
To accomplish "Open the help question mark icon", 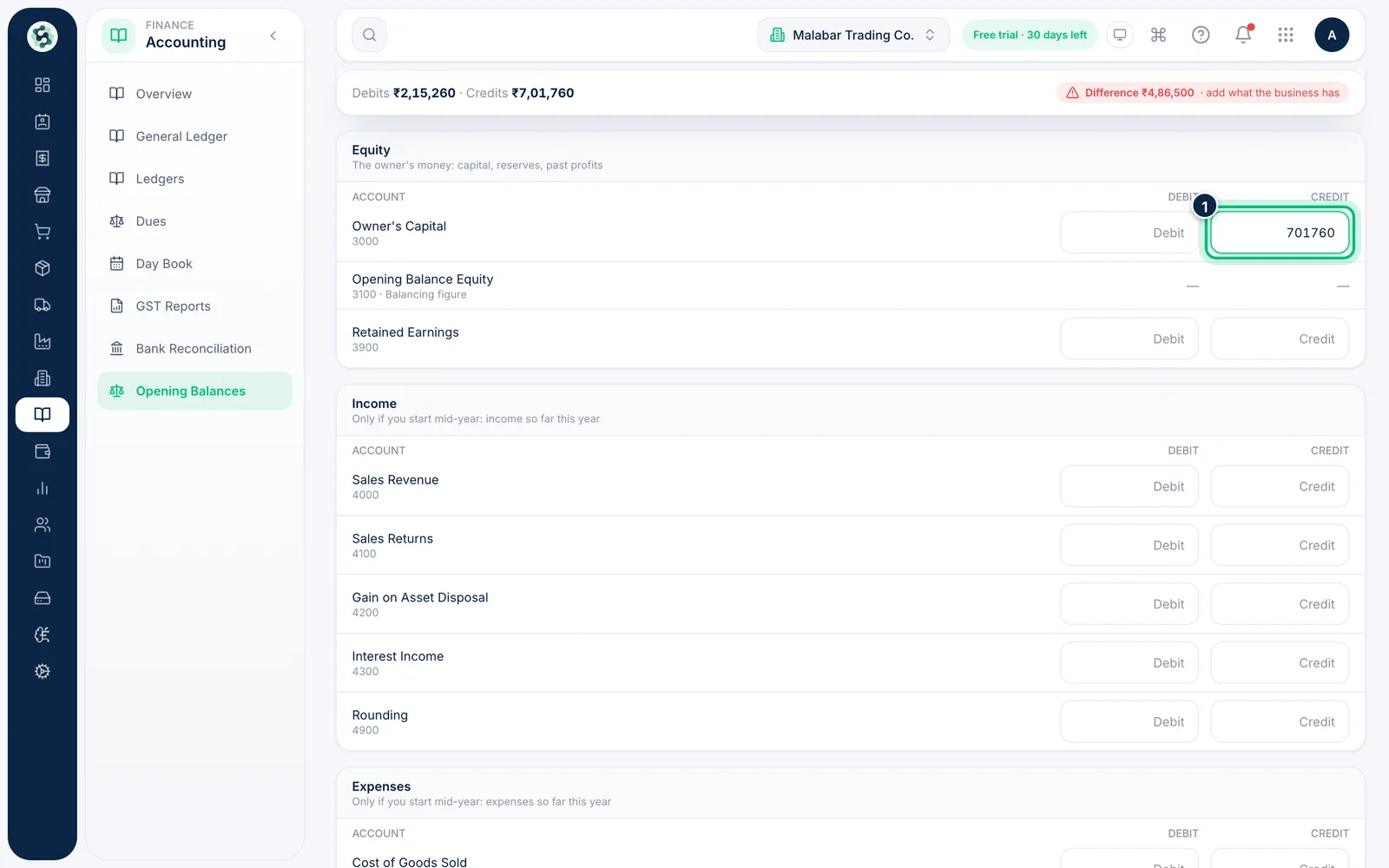I will (1201, 35).
